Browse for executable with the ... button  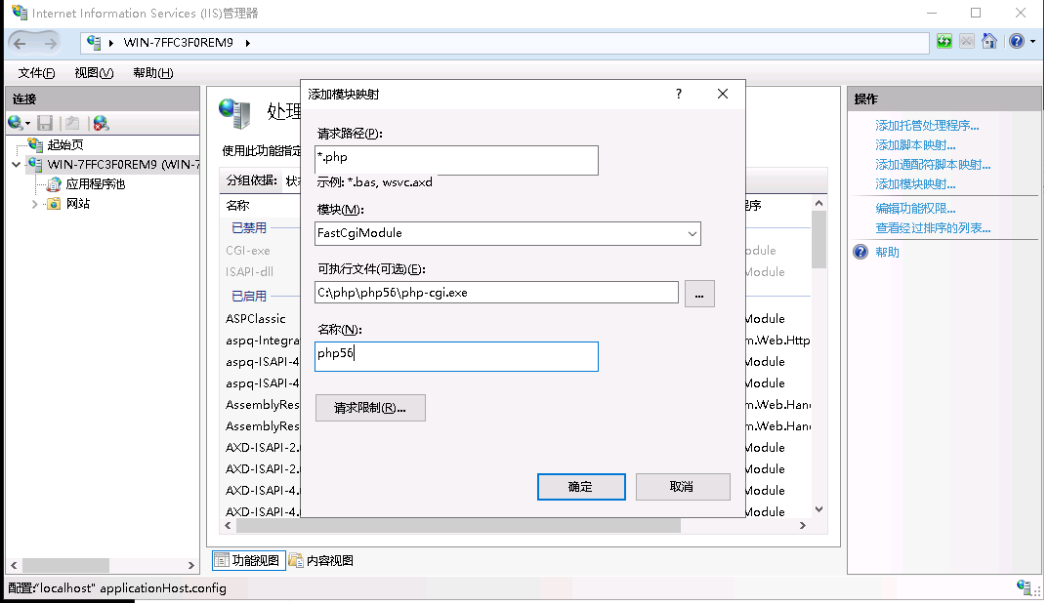699,293
